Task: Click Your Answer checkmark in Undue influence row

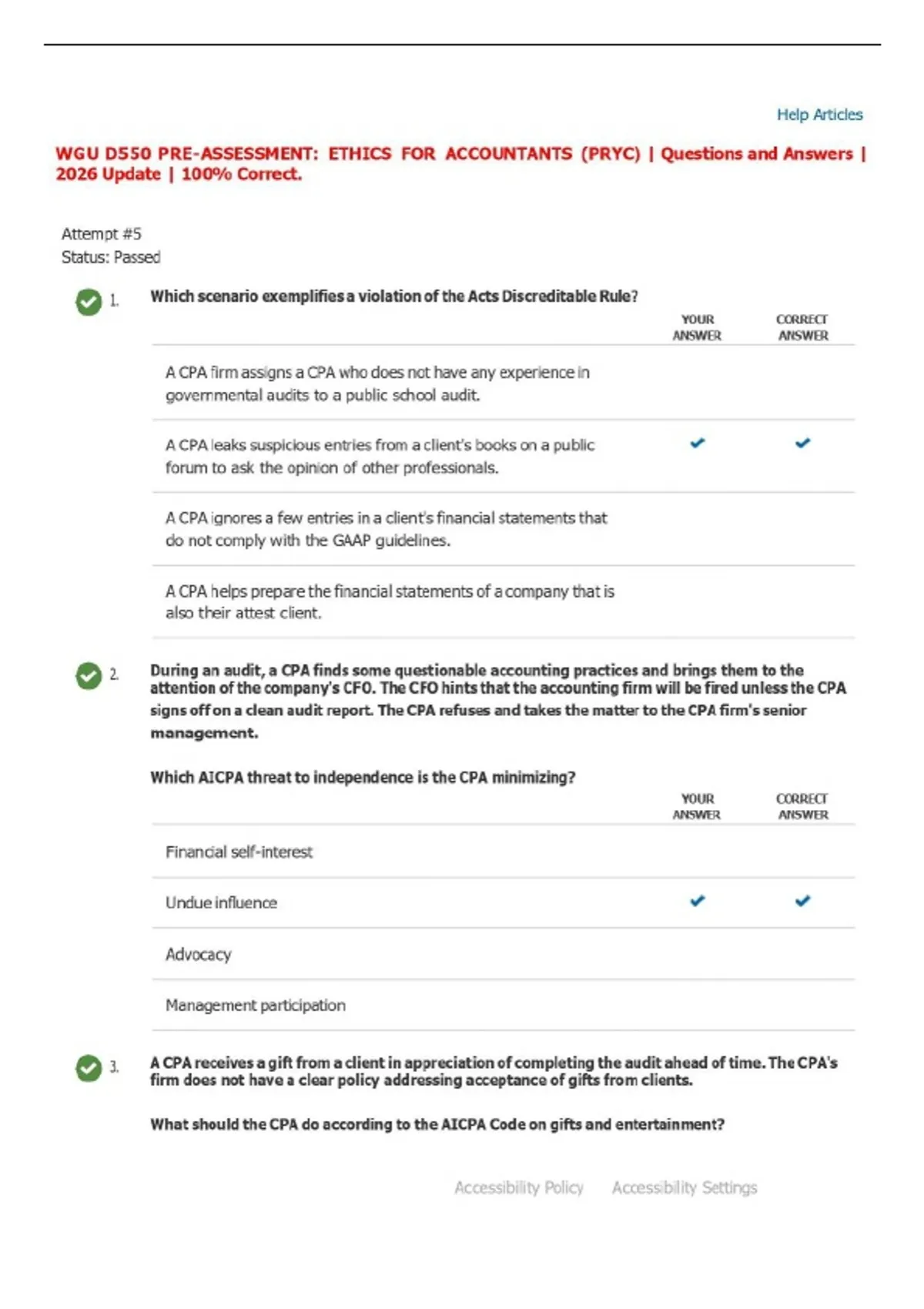Action: 698,900
